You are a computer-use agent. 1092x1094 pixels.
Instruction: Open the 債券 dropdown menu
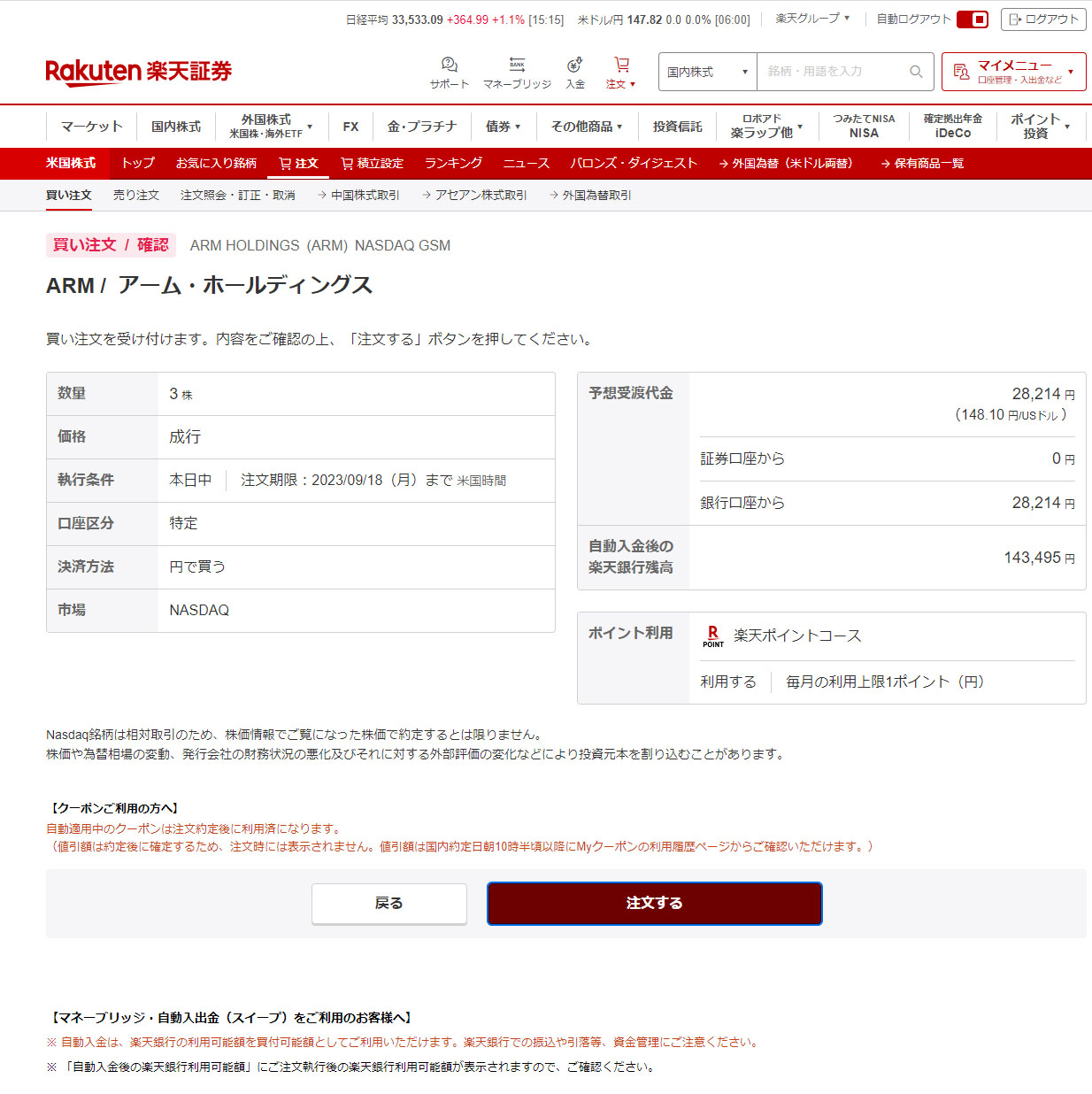point(503,127)
